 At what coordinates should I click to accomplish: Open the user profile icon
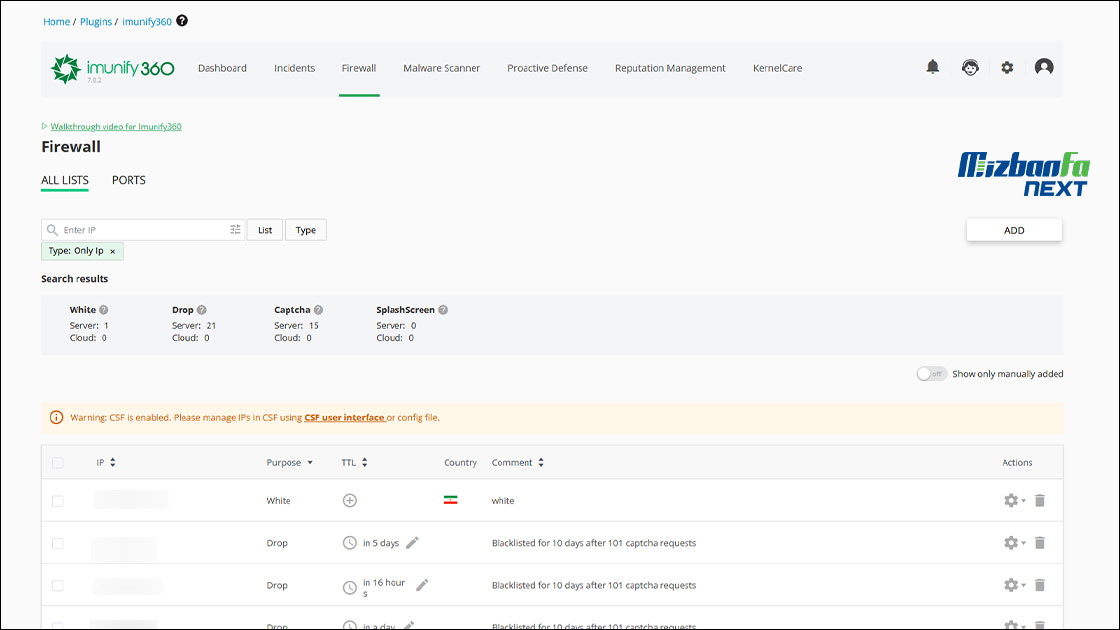pyautogui.click(x=1044, y=67)
